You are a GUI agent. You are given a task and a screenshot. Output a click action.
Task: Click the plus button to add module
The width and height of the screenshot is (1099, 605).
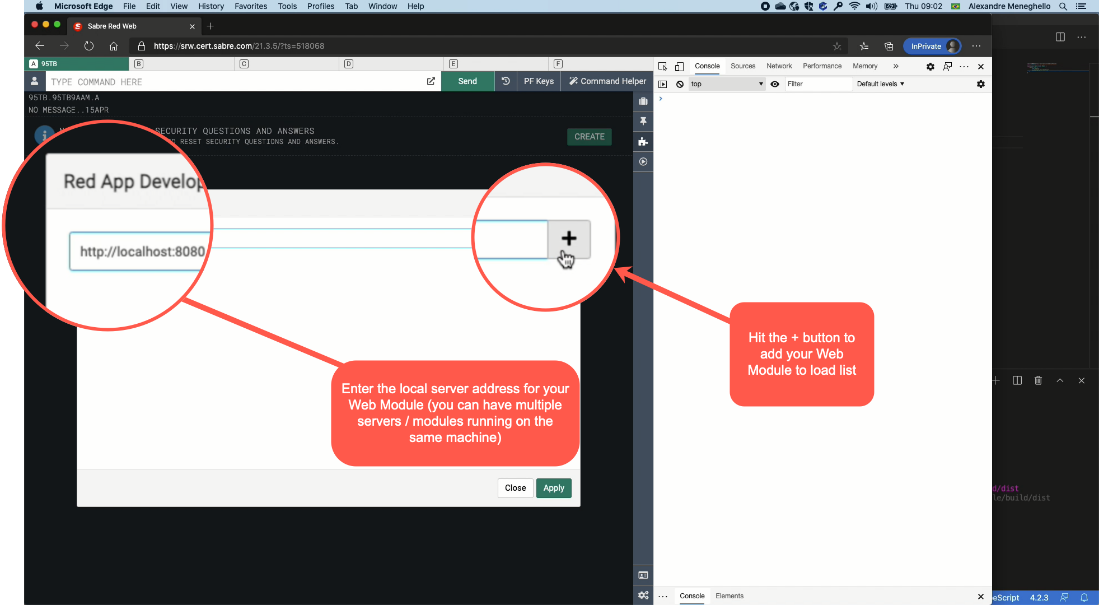pyautogui.click(x=568, y=239)
